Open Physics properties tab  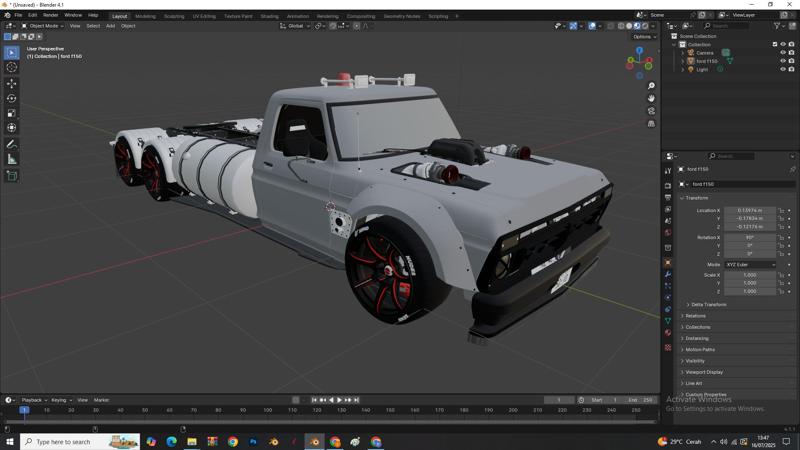[668, 297]
